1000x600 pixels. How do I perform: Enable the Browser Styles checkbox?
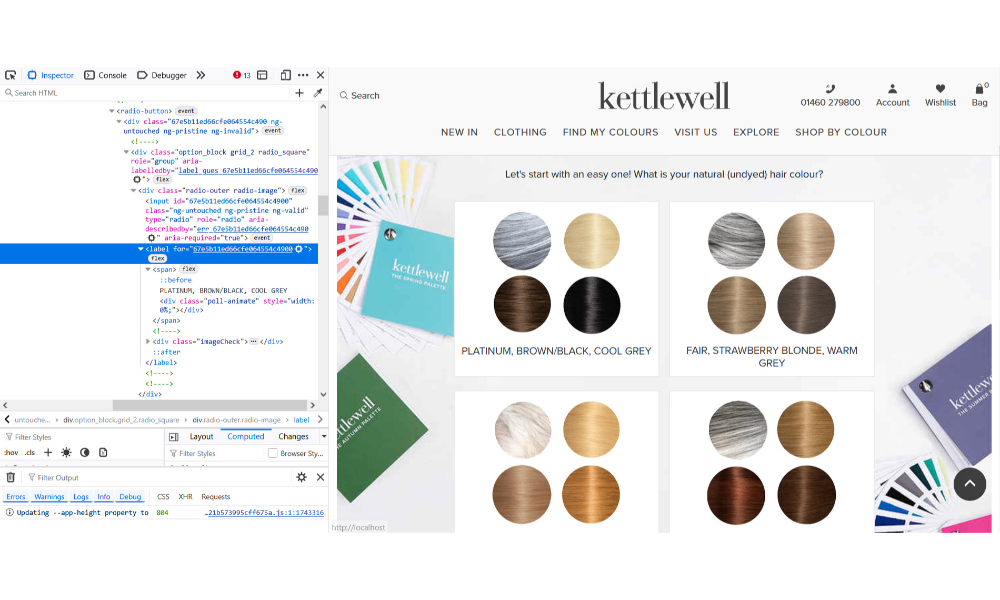coord(273,453)
